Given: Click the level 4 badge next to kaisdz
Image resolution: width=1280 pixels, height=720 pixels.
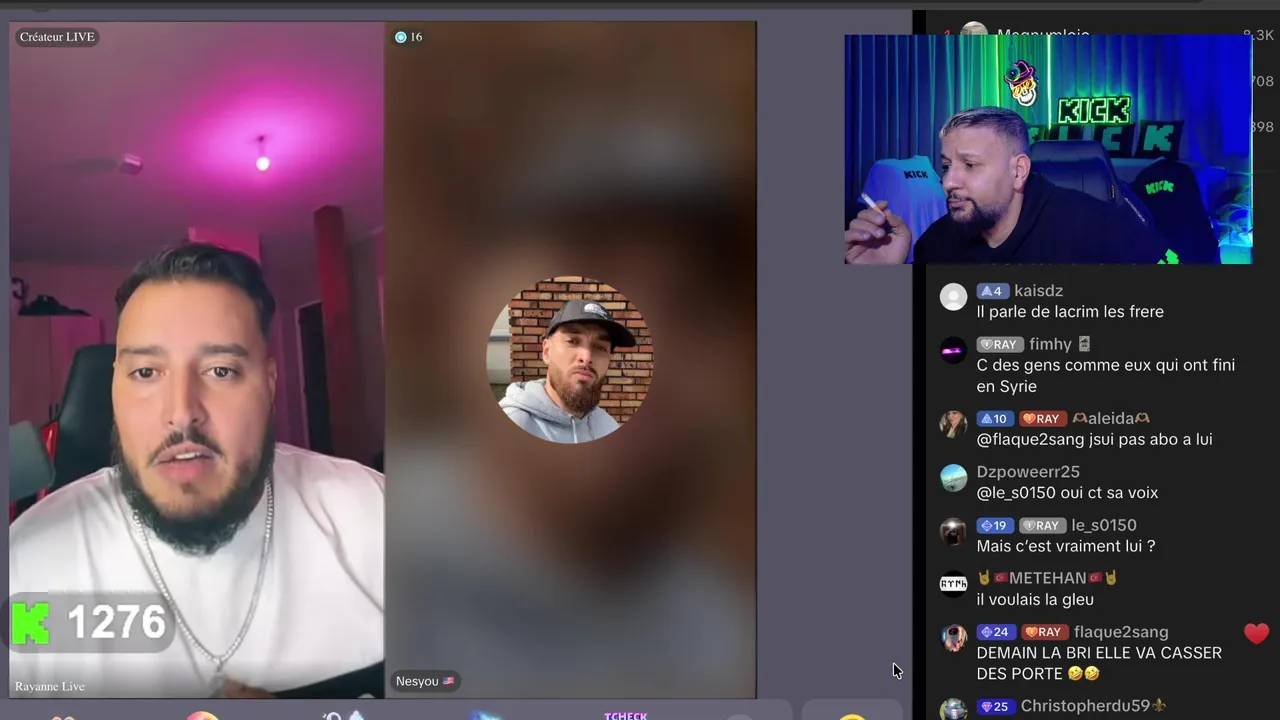Looking at the screenshot, I should (x=992, y=291).
